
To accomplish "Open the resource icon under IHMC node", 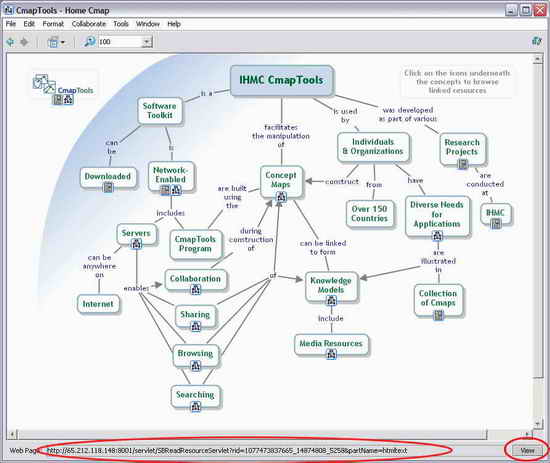I will tap(496, 223).
